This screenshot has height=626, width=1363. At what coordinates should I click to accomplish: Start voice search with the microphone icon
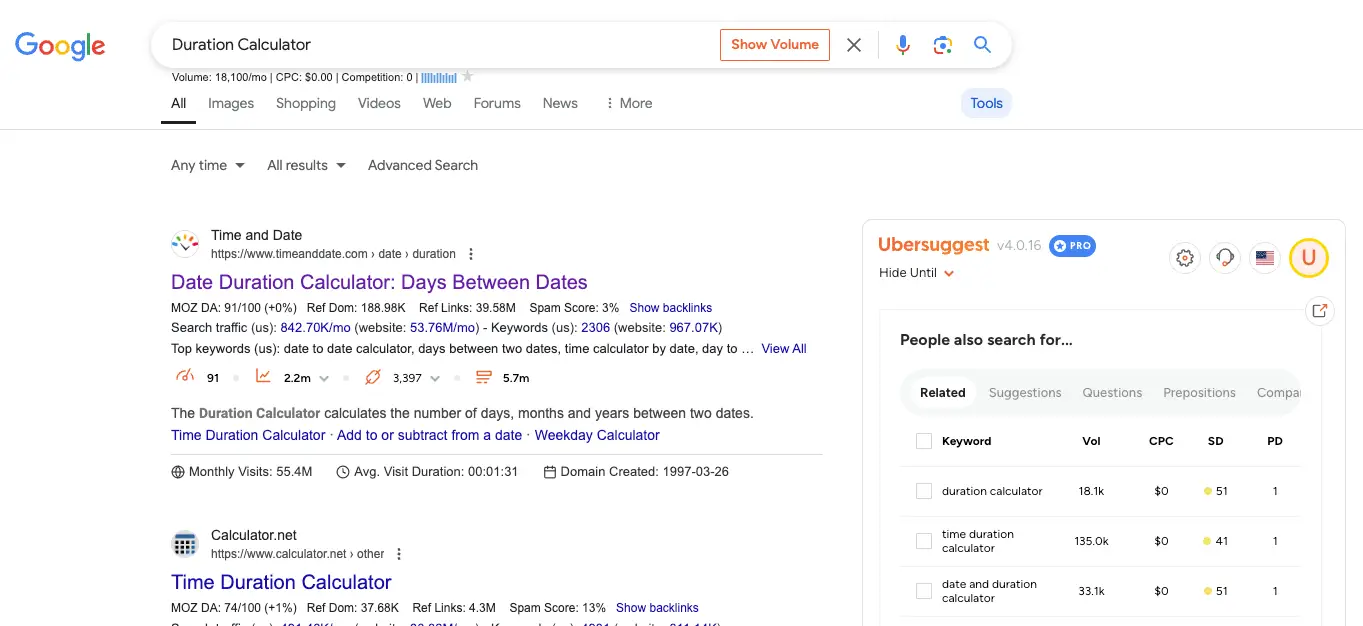coord(903,45)
